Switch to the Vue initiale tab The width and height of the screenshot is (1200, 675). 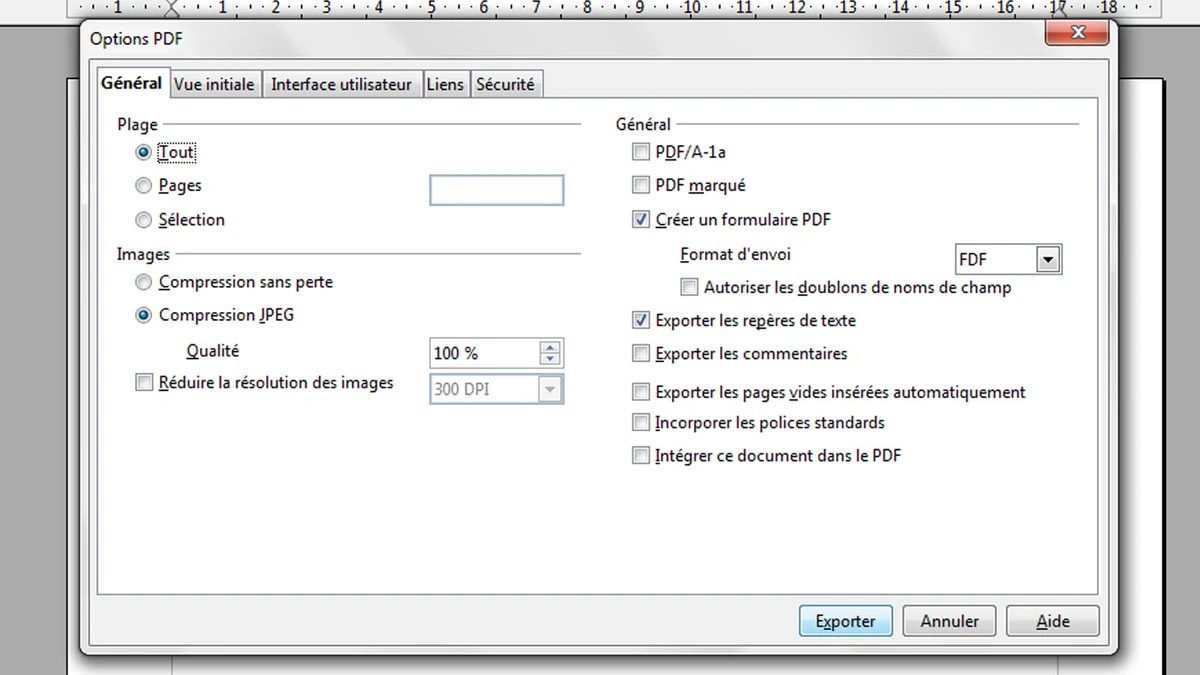pyautogui.click(x=214, y=85)
